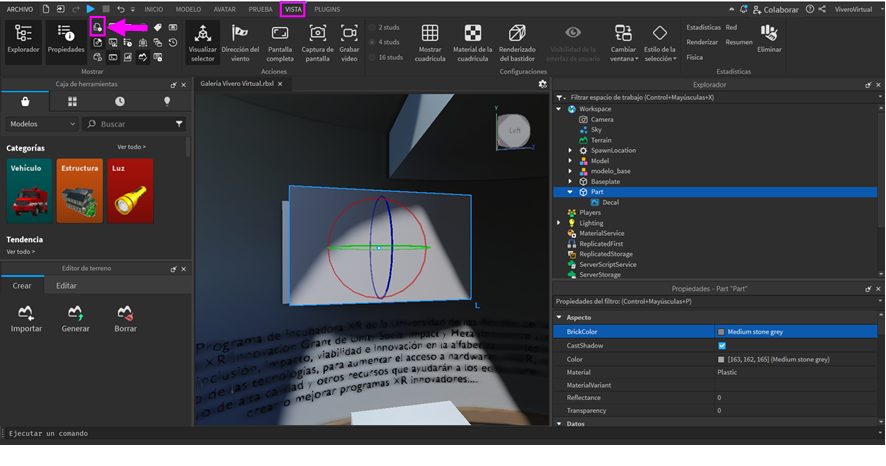
Task: Open the PLUGINS ribbon tab
Action: point(327,9)
